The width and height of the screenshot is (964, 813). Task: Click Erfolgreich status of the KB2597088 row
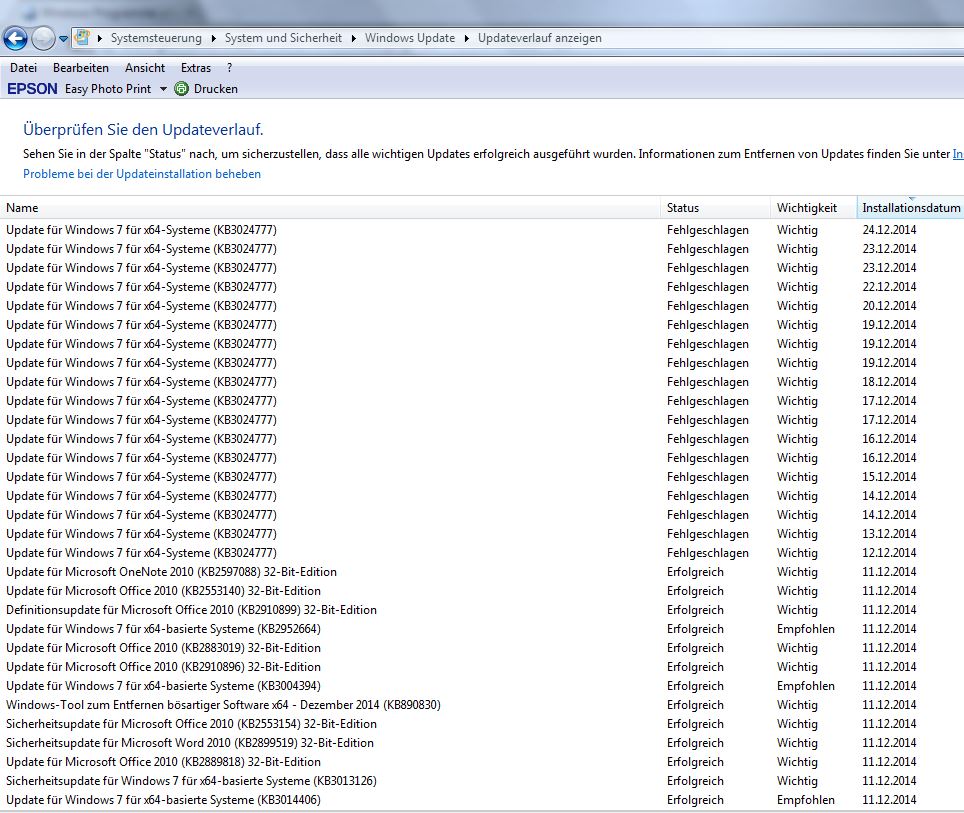[x=695, y=572]
